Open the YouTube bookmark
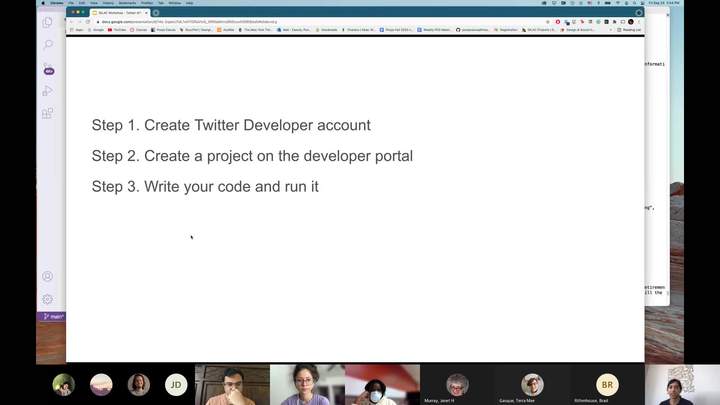Screen dimensions: 720x405 (x=117, y=30)
